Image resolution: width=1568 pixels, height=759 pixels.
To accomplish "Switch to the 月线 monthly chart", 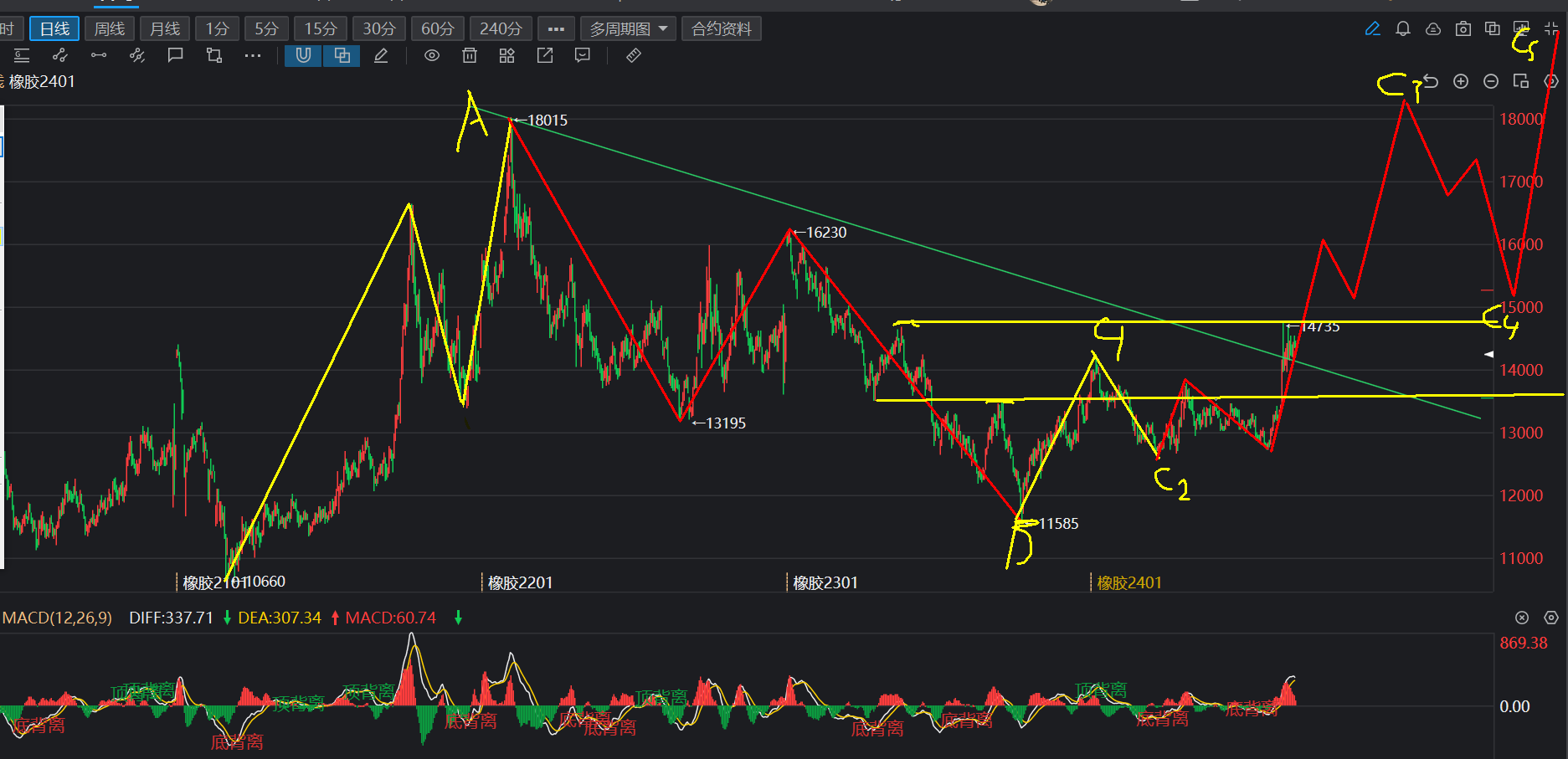I will tap(165, 29).
